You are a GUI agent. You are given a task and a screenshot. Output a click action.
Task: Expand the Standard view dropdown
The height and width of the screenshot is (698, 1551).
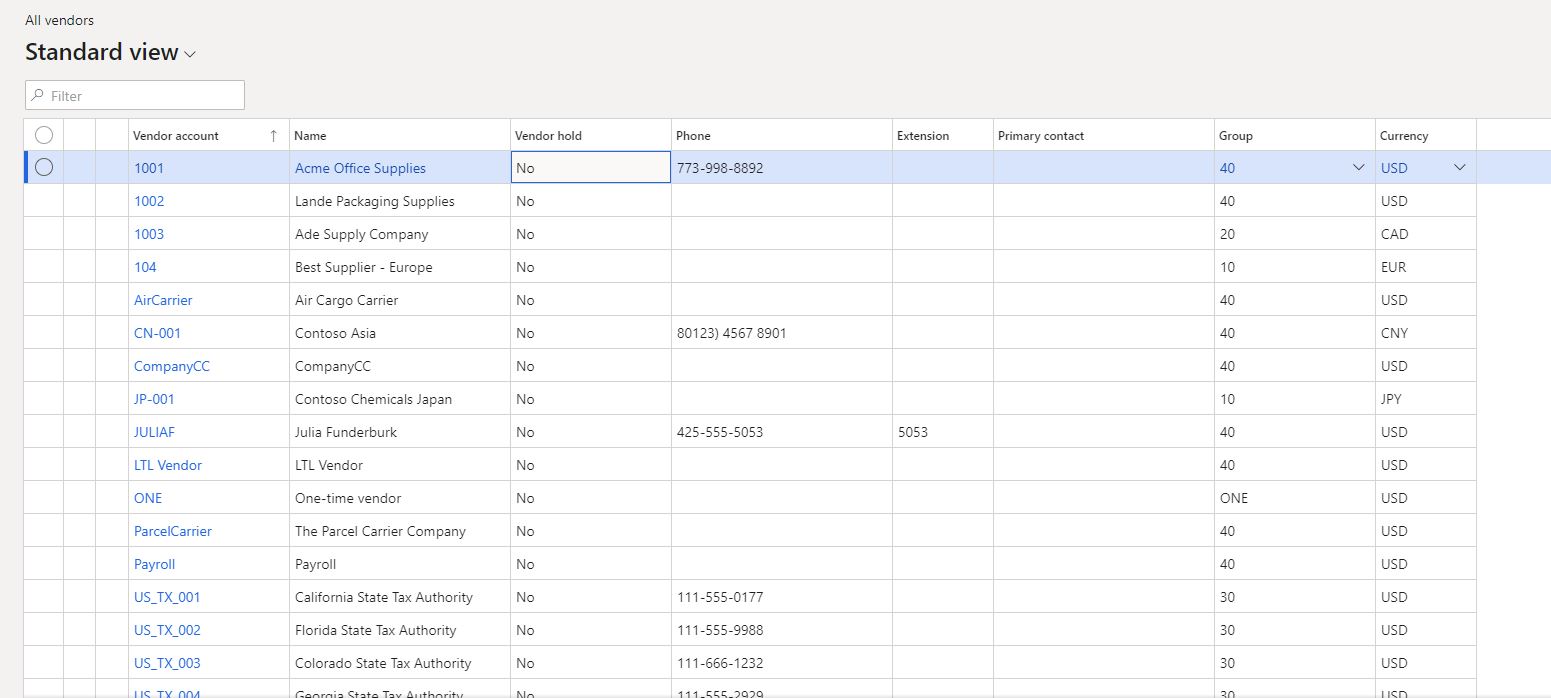[190, 54]
